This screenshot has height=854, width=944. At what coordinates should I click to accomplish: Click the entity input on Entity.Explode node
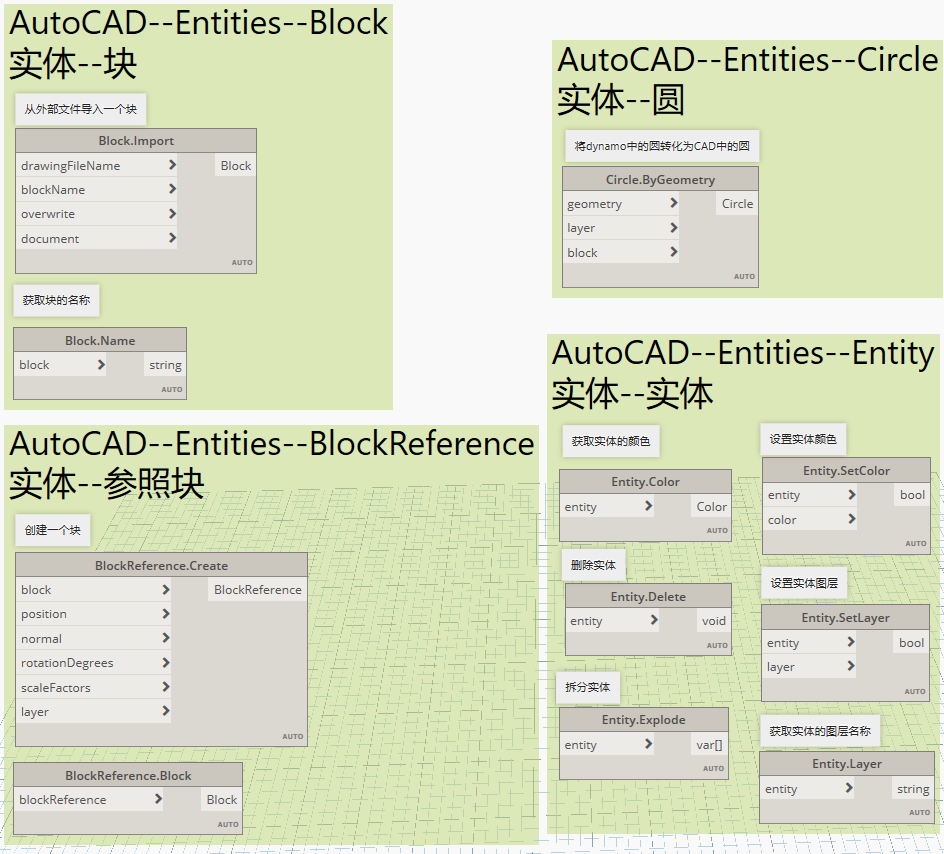pyautogui.click(x=647, y=744)
